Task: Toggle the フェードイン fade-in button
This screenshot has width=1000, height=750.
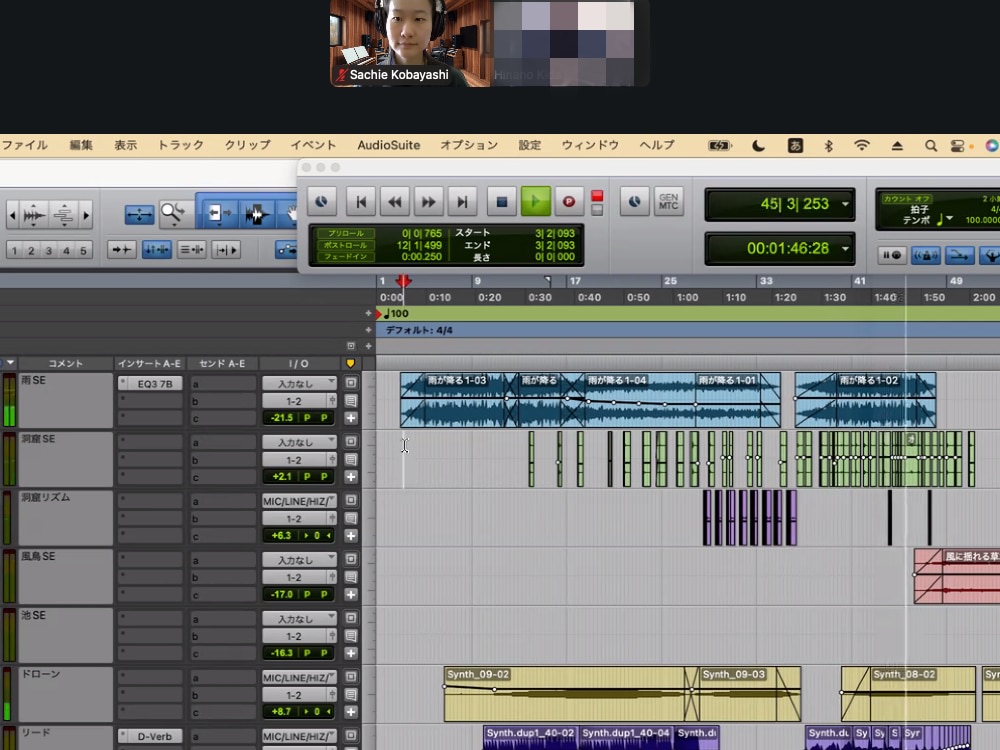Action: (345, 256)
